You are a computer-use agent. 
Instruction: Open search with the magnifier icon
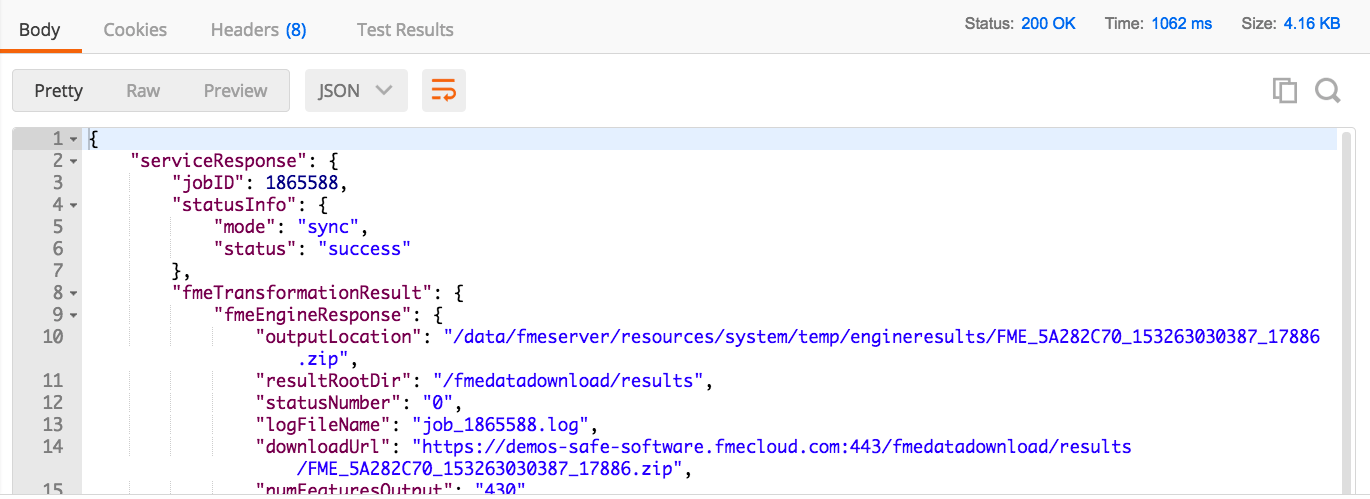1327,91
